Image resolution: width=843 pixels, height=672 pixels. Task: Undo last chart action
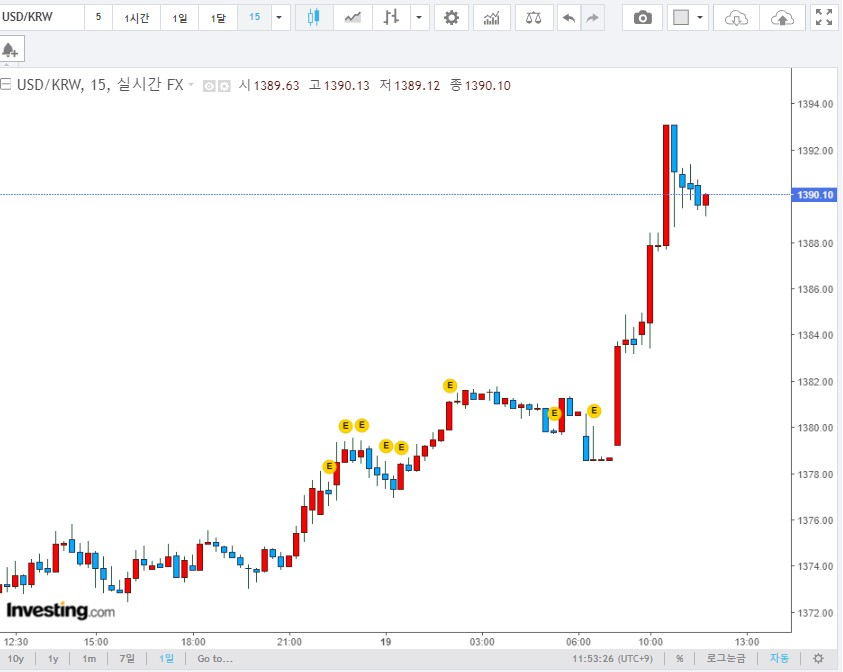tap(569, 18)
